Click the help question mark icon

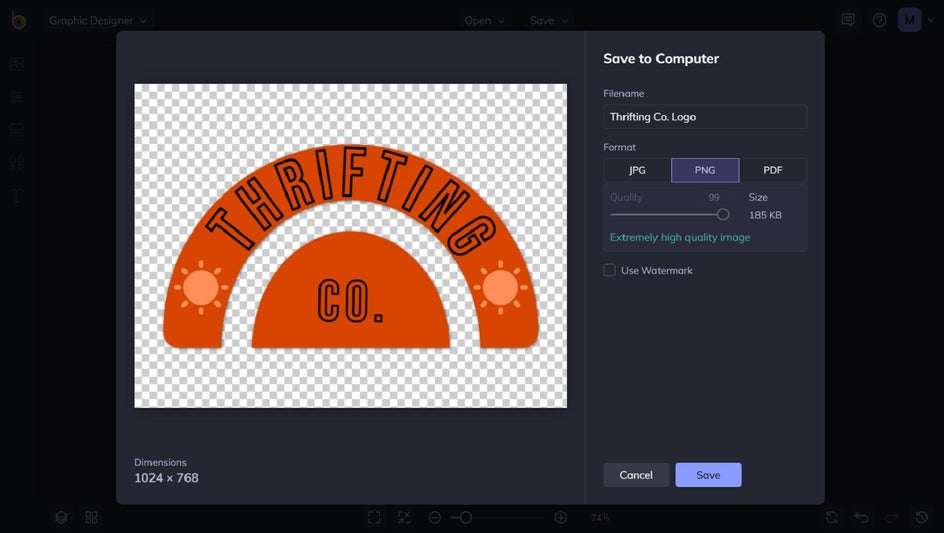[x=879, y=20]
